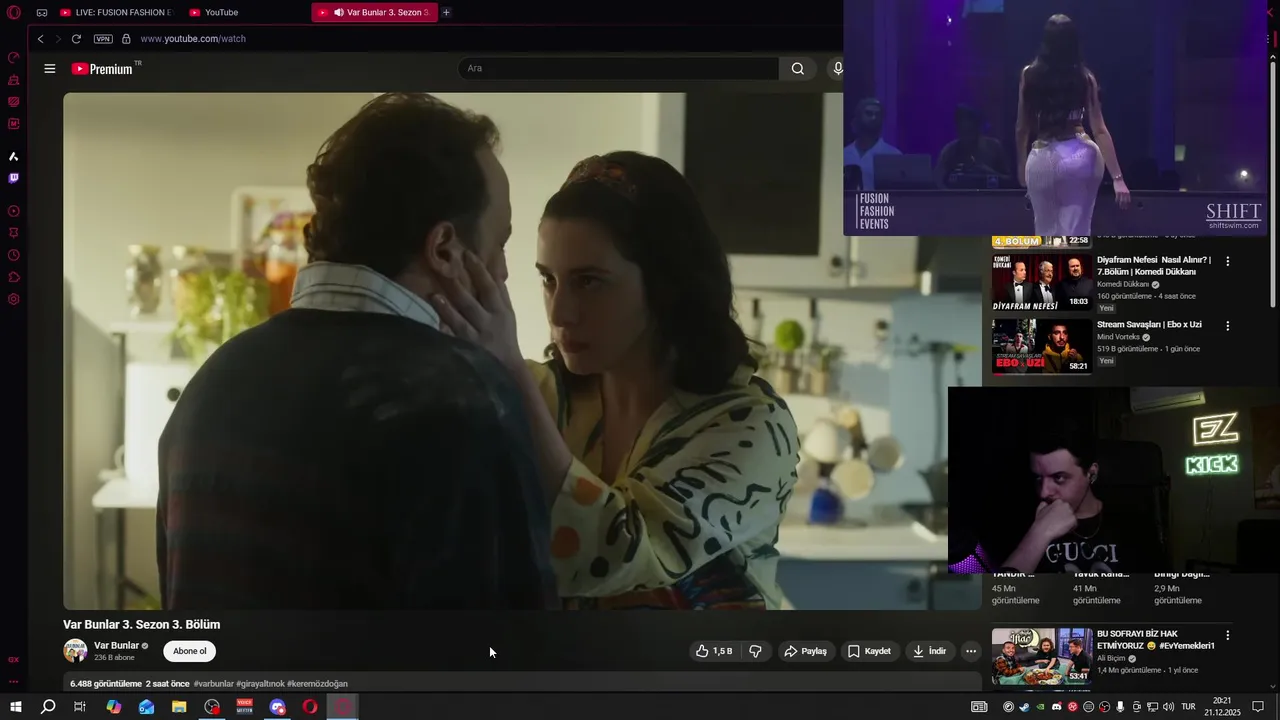The height and width of the screenshot is (720, 1280).
Task: Mute tab using the speaker icon
Action: (x=339, y=12)
